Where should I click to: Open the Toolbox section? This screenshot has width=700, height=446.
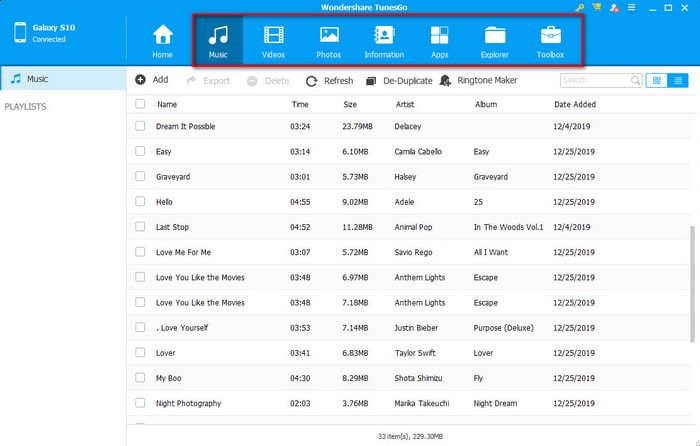[550, 42]
